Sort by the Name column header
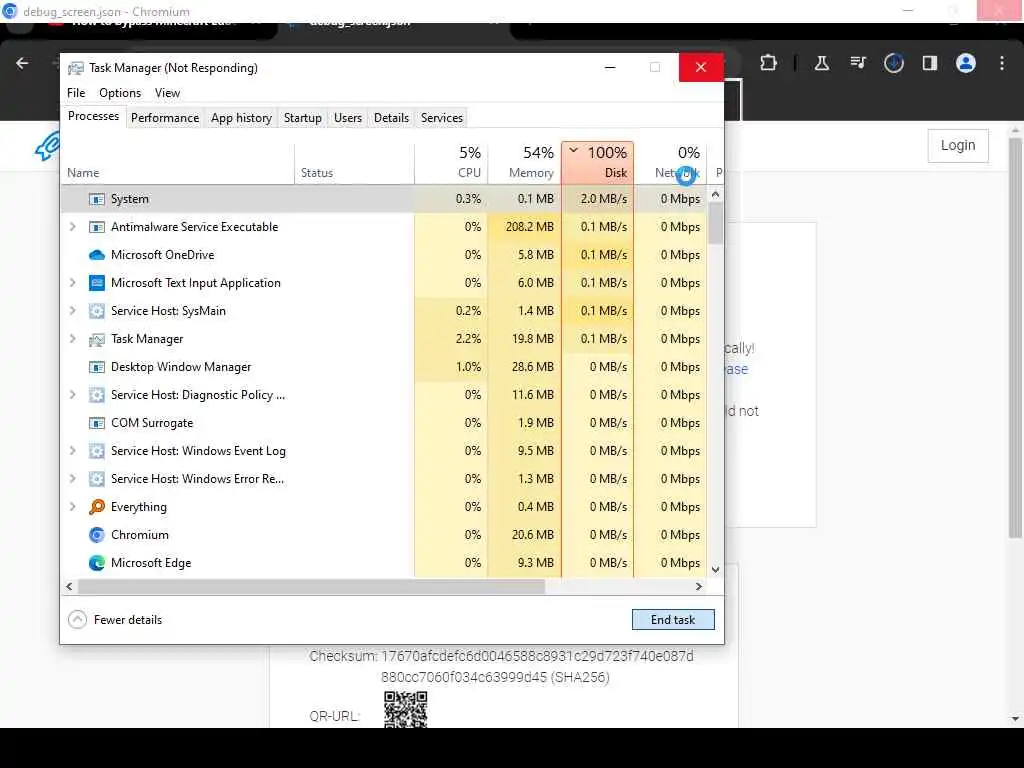The image size is (1024, 768). (178, 163)
